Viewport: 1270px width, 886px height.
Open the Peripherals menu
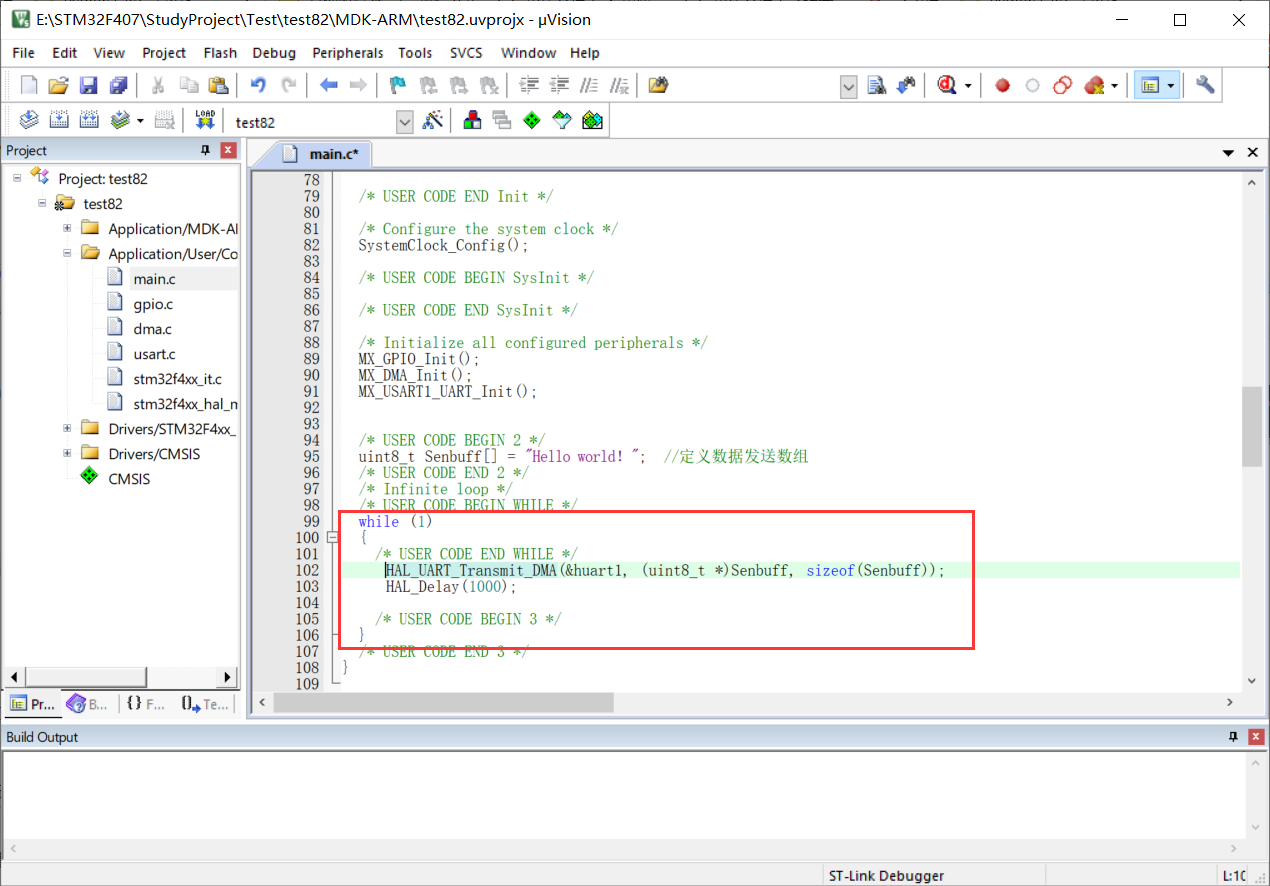(347, 53)
